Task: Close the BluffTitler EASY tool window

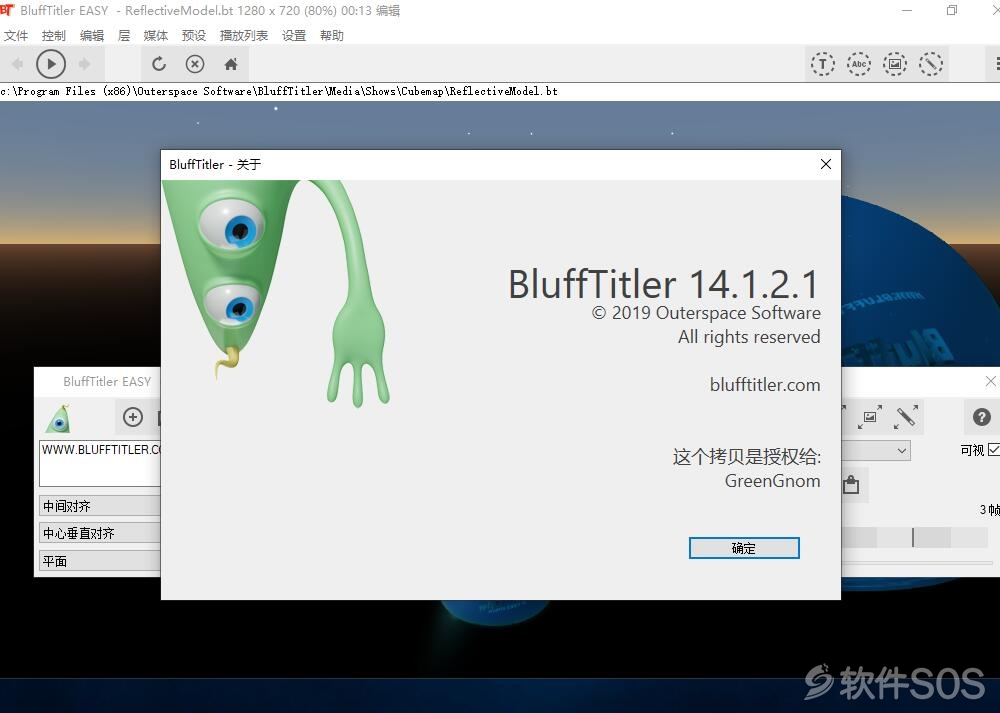Action: [x=990, y=381]
